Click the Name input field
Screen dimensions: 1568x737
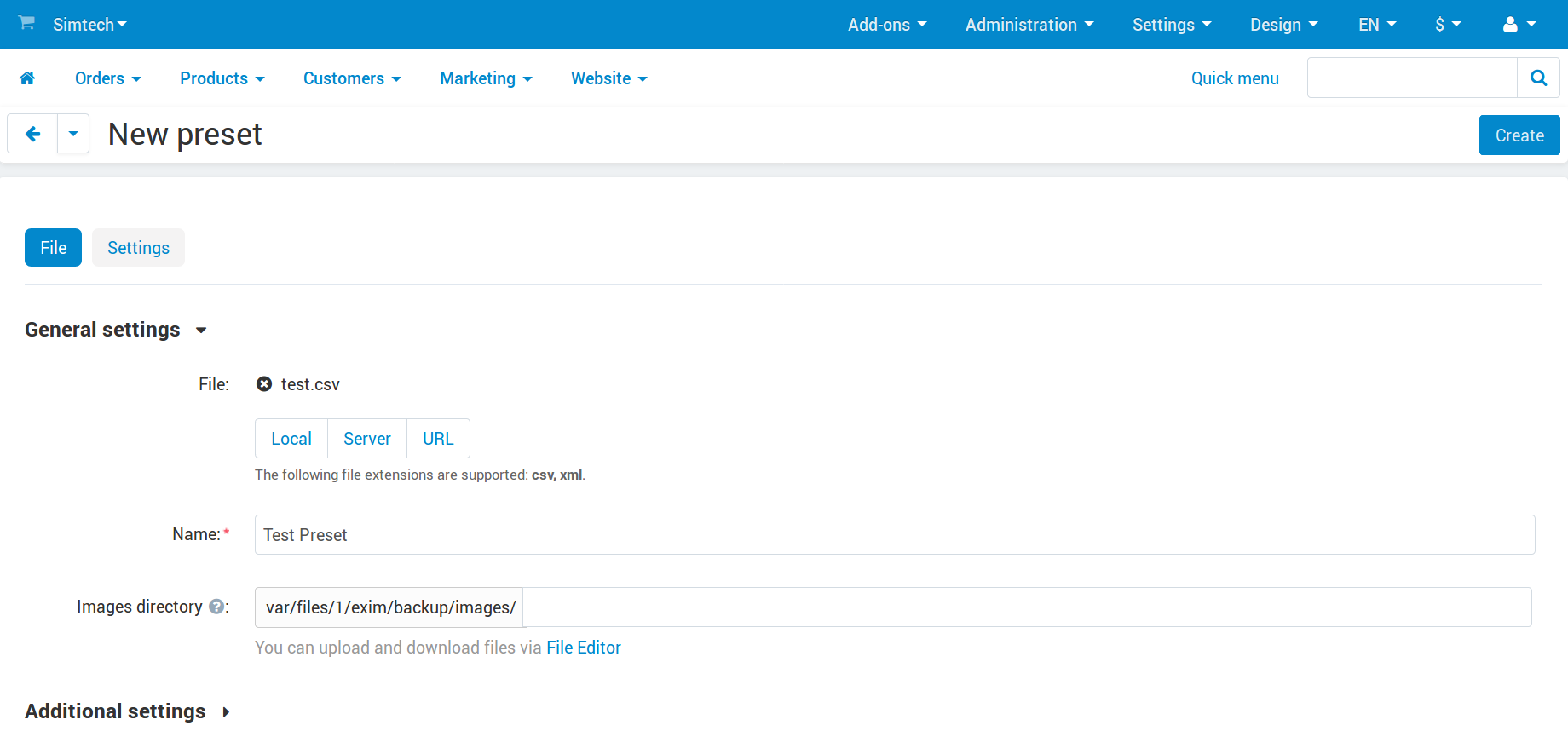895,535
